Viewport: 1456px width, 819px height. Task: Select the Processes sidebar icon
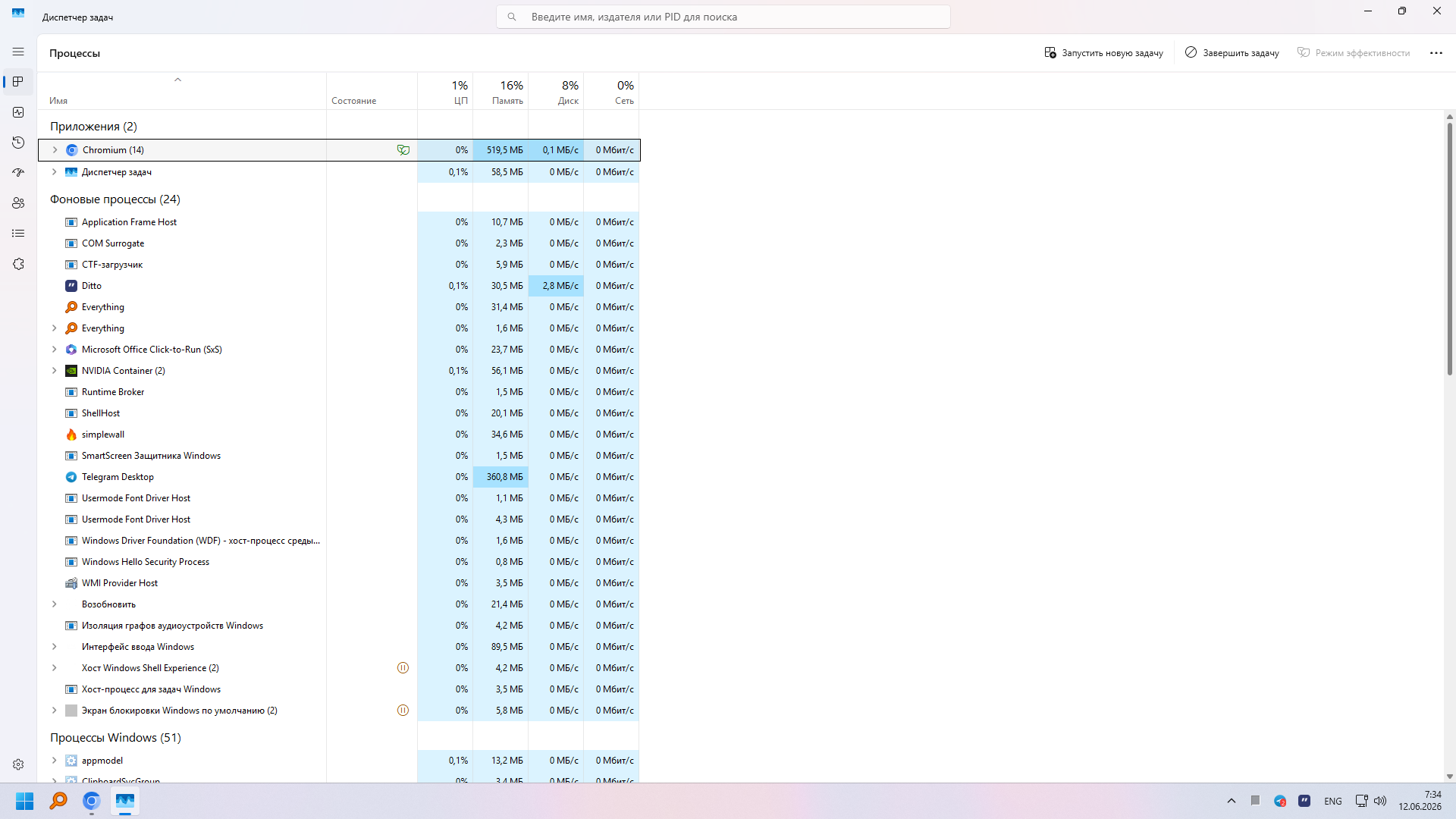(x=18, y=82)
